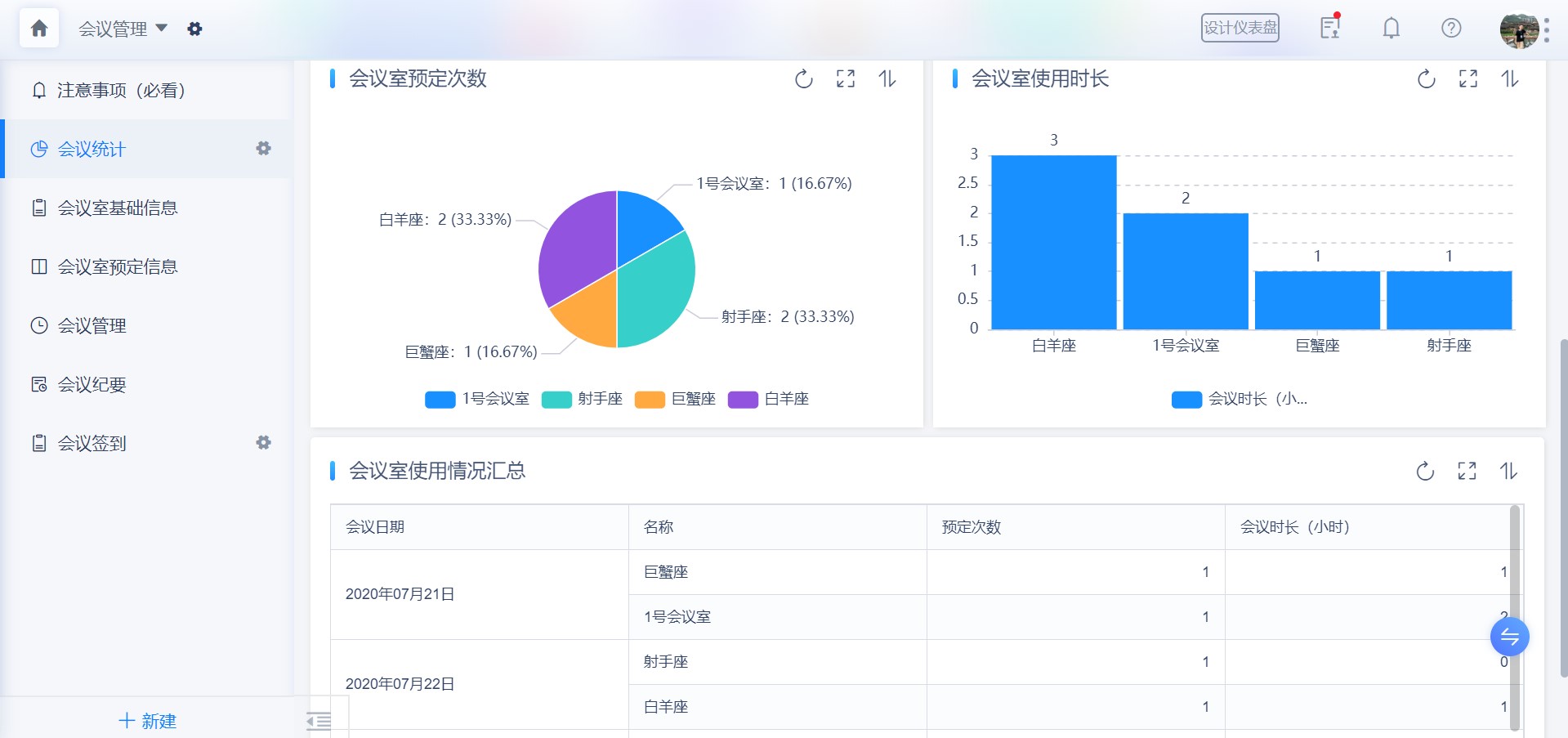The image size is (1568, 738).
Task: Toggle 会议时长 legend in bar chart
Action: tap(1240, 399)
